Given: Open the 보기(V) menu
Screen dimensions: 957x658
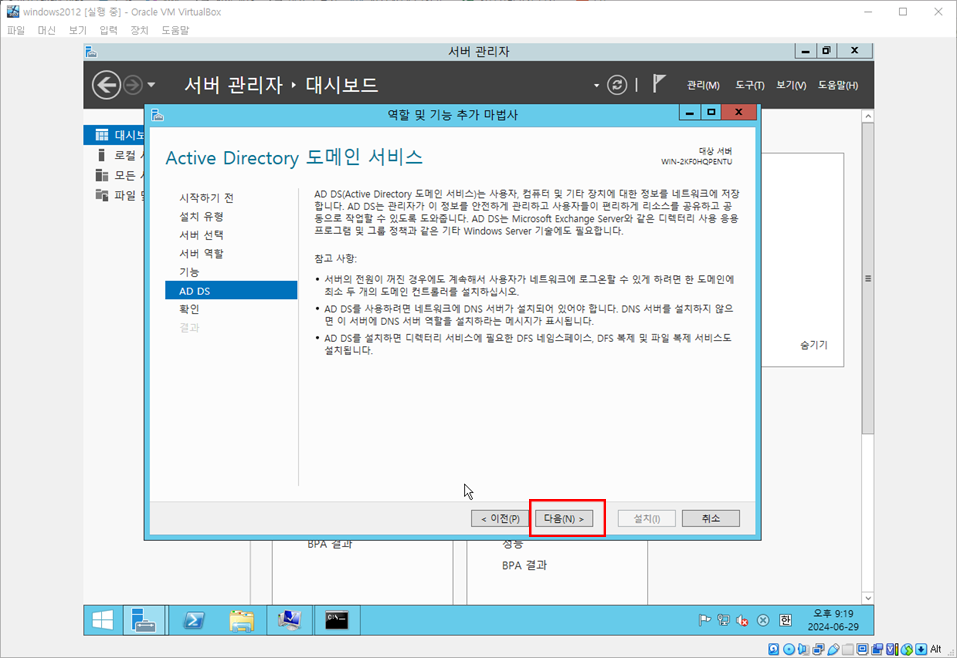Looking at the screenshot, I should 791,85.
